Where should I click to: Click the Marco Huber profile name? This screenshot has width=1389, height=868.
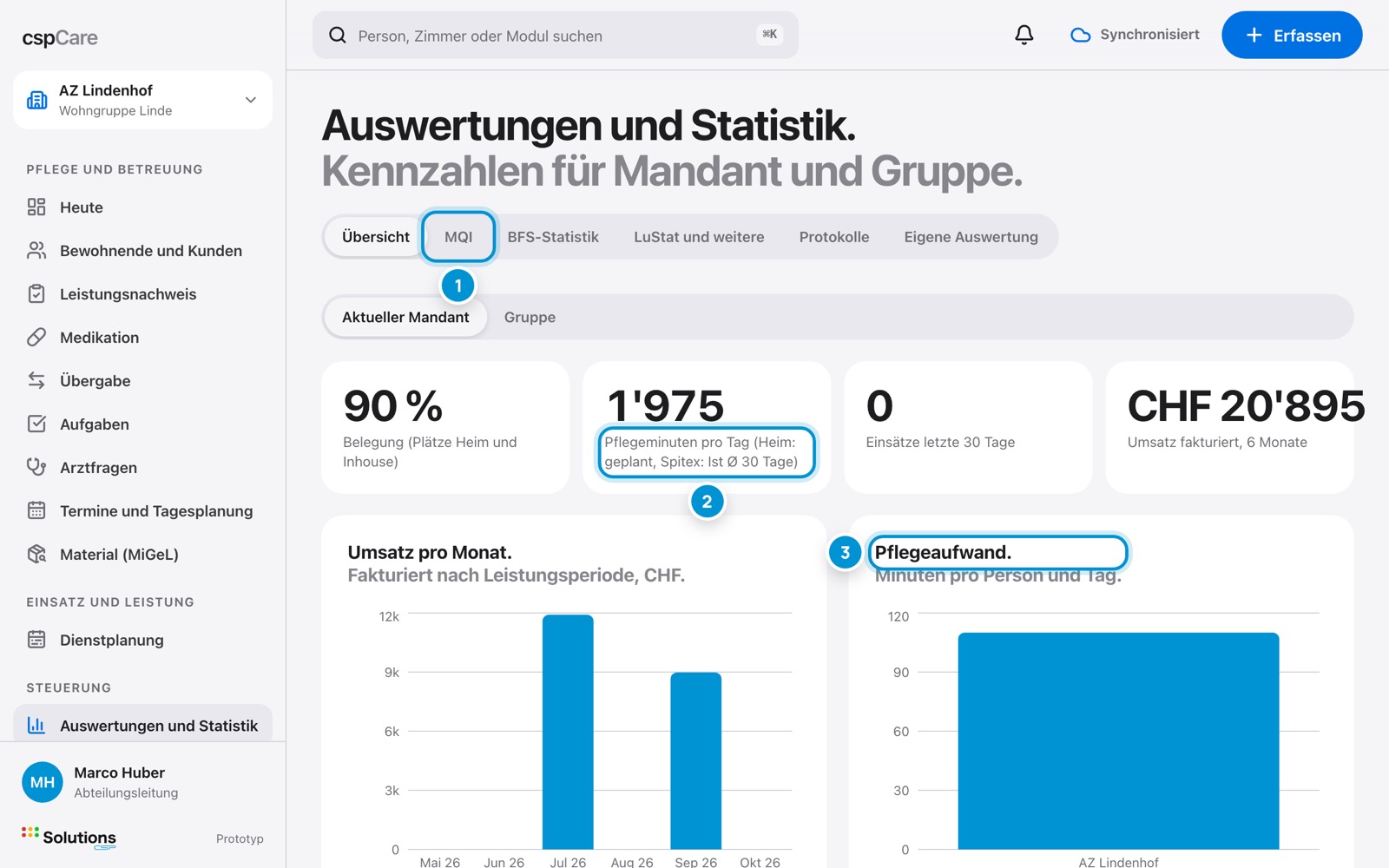[119, 773]
